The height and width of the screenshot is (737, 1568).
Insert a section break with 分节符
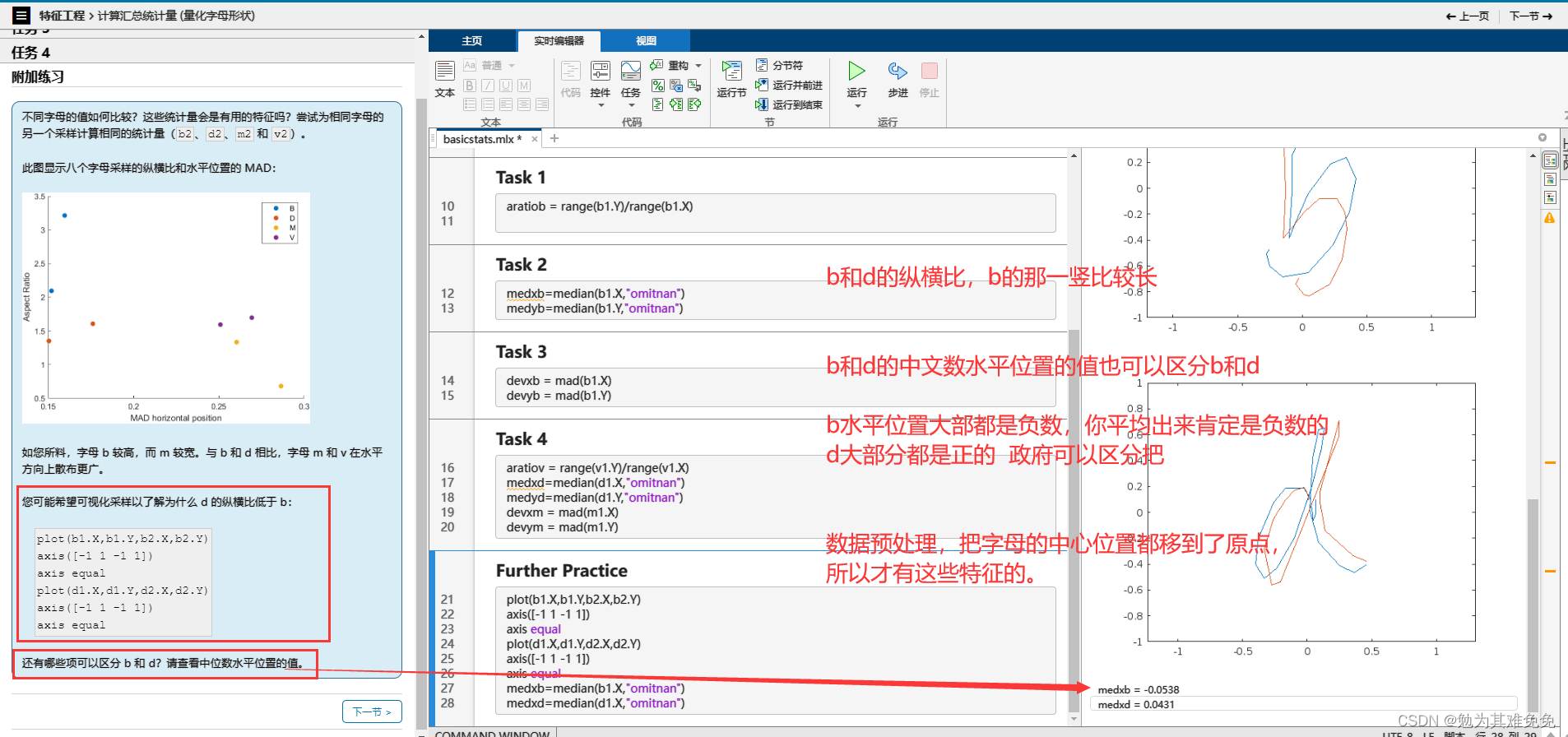(779, 65)
